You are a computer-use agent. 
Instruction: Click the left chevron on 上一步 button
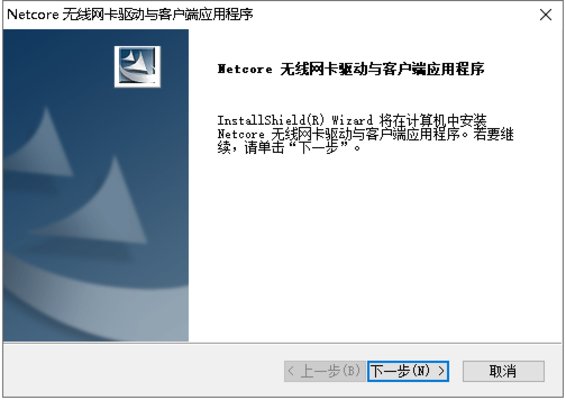(x=291, y=371)
